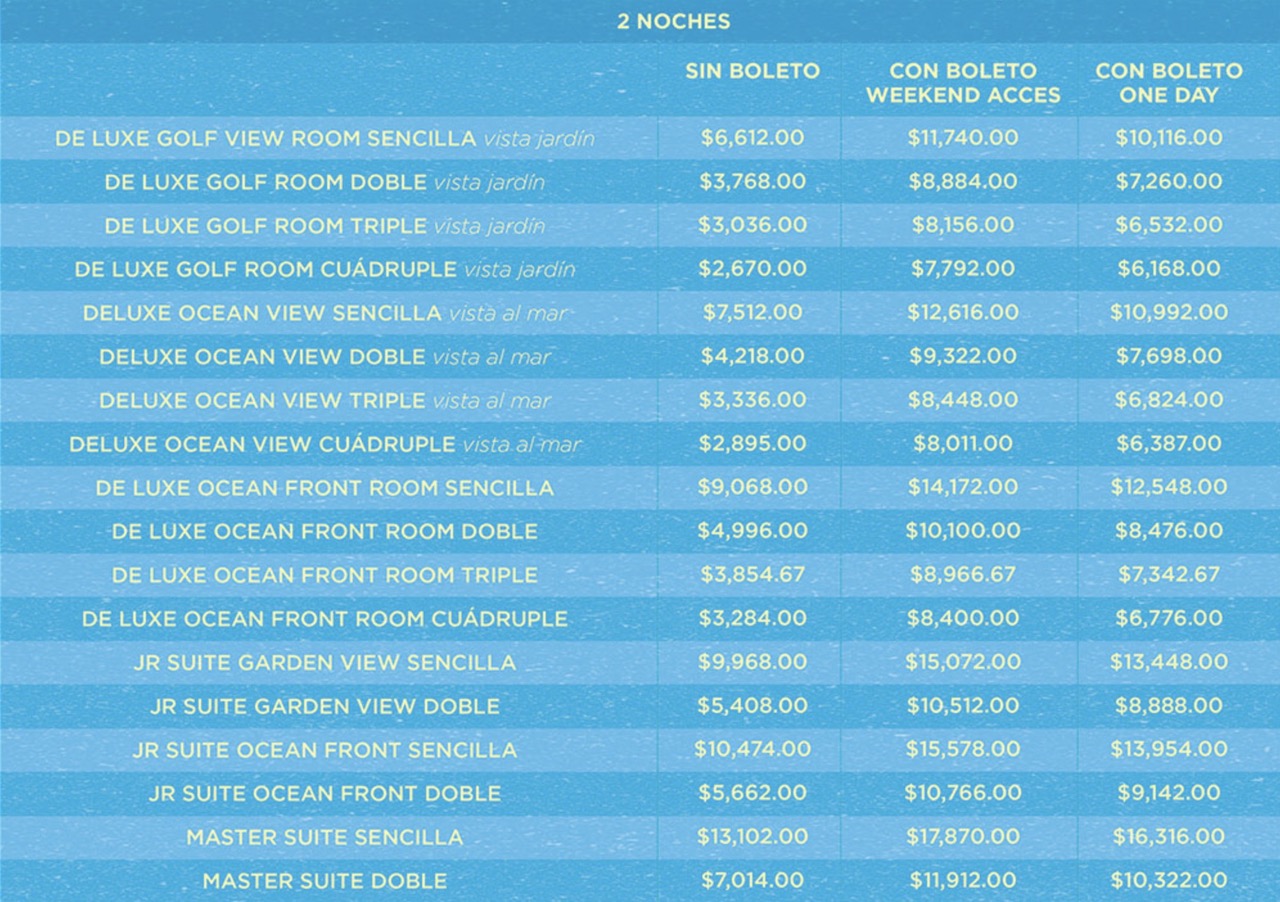Image resolution: width=1280 pixels, height=902 pixels.
Task: Click the De Luxe Golf Room Cuádruple label
Action: [x=325, y=269]
